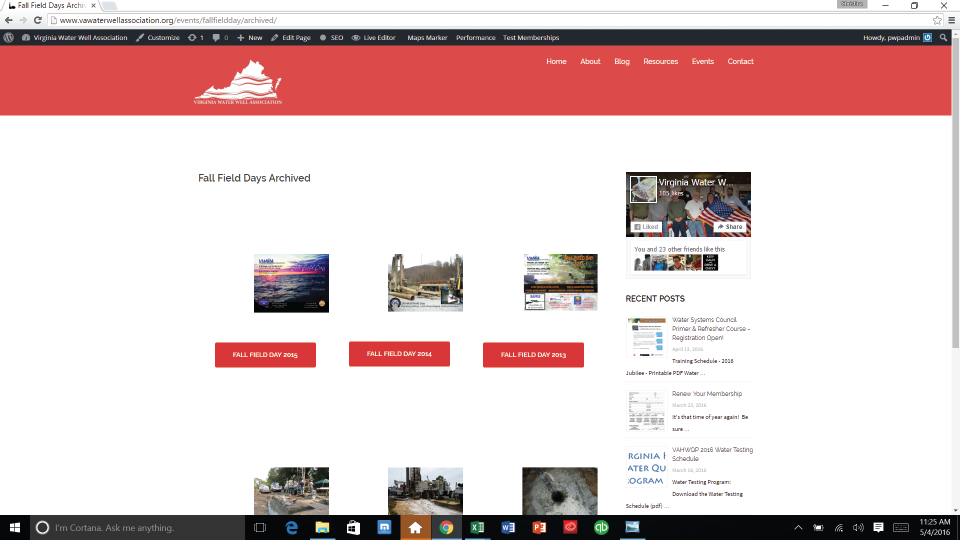The height and width of the screenshot is (541, 961).
Task: Close the Fall Field Days browser tab
Action: 93,6
